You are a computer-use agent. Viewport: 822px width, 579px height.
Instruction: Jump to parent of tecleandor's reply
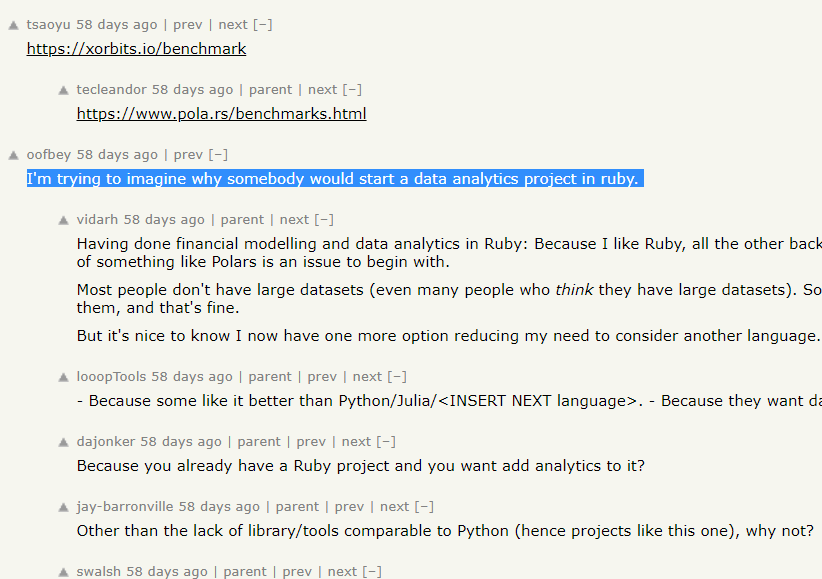coord(270,89)
